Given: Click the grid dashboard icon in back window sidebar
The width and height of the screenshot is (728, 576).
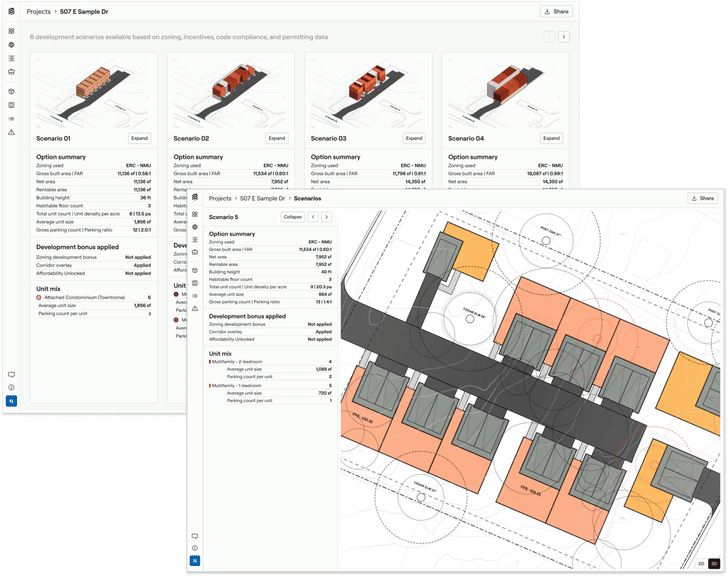Looking at the screenshot, I should click(11, 31).
